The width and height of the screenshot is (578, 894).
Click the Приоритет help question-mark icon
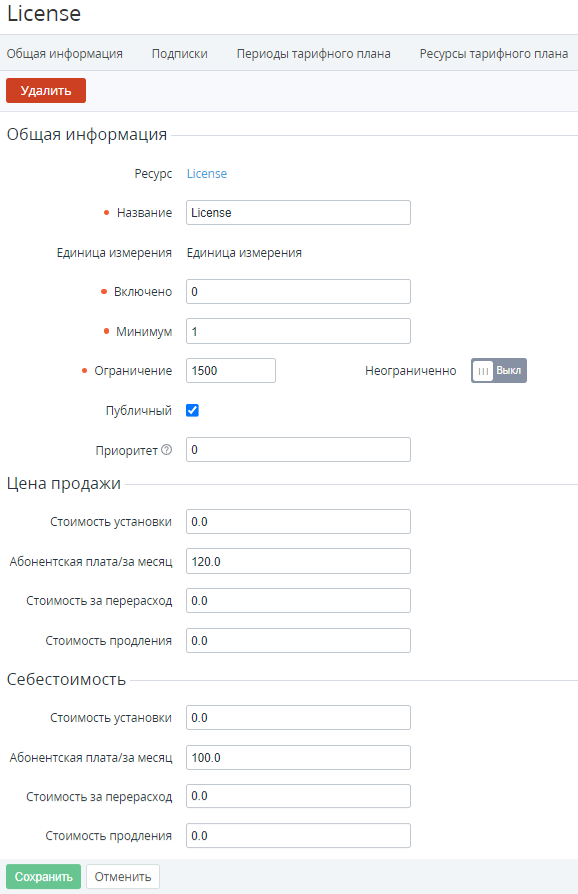click(166, 450)
